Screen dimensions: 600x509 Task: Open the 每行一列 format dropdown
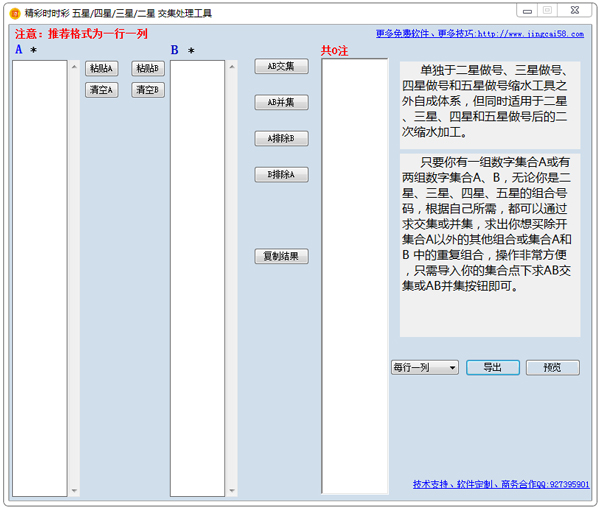tap(424, 367)
